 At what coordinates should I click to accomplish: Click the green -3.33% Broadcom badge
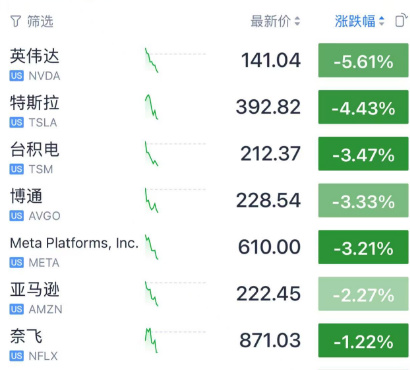tap(363, 200)
